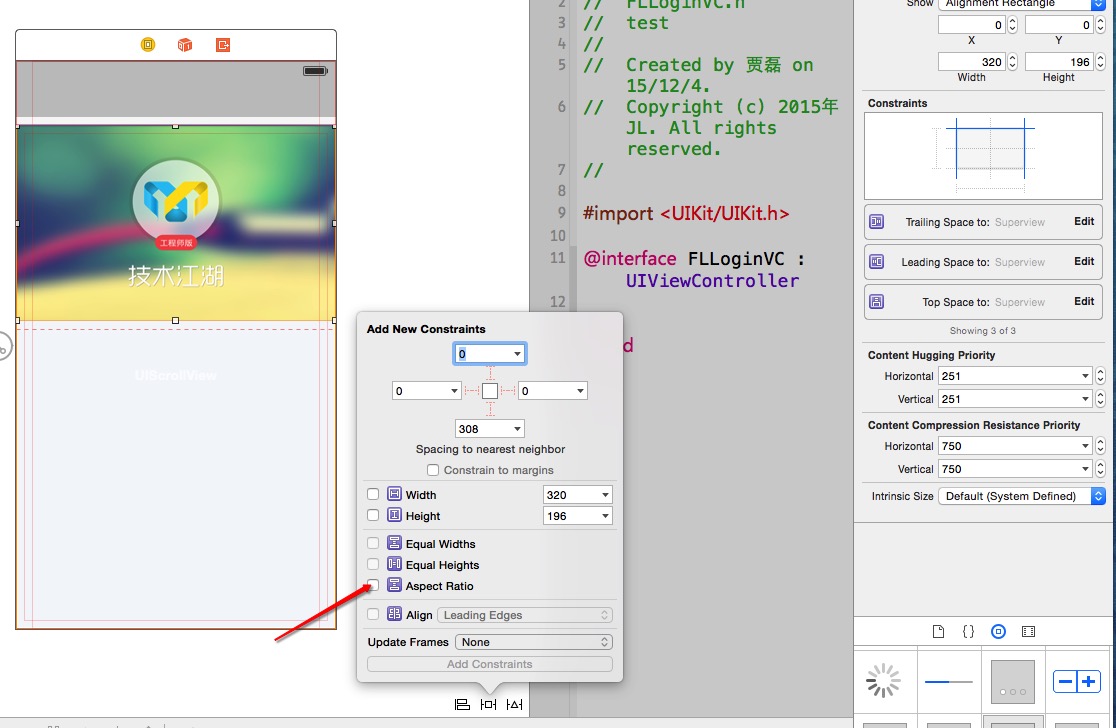
Task: Click the constraints diagram preview
Action: (x=984, y=156)
